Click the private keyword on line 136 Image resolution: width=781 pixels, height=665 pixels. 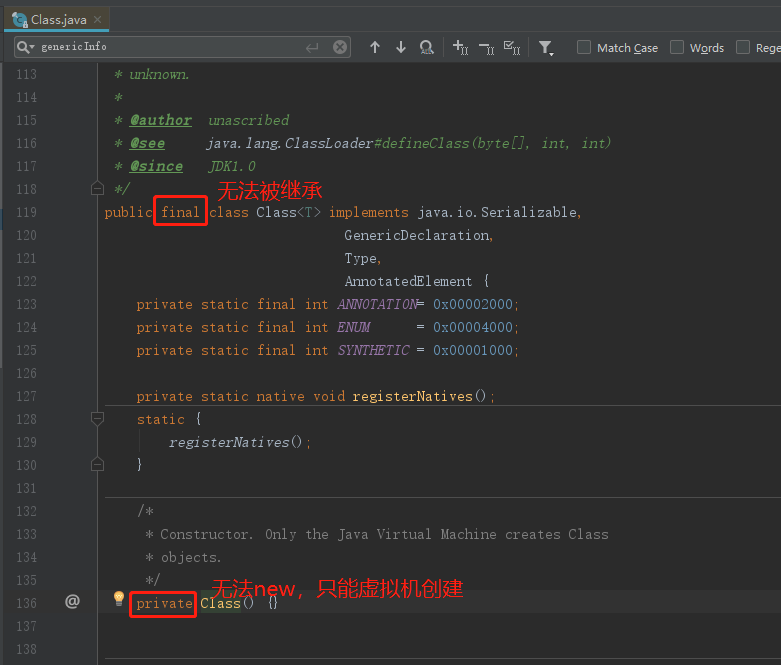[x=164, y=604]
